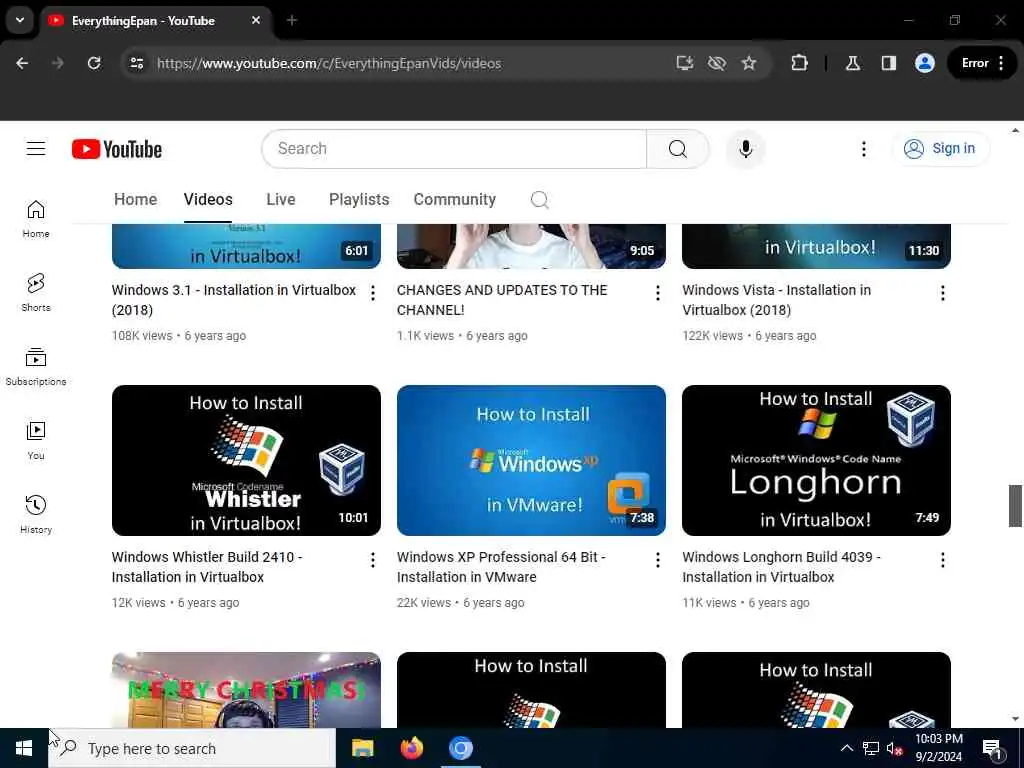Select the EverythingEpan - YouTube browser tab
Viewport: 1024px width, 768px height.
pyautogui.click(x=155, y=21)
